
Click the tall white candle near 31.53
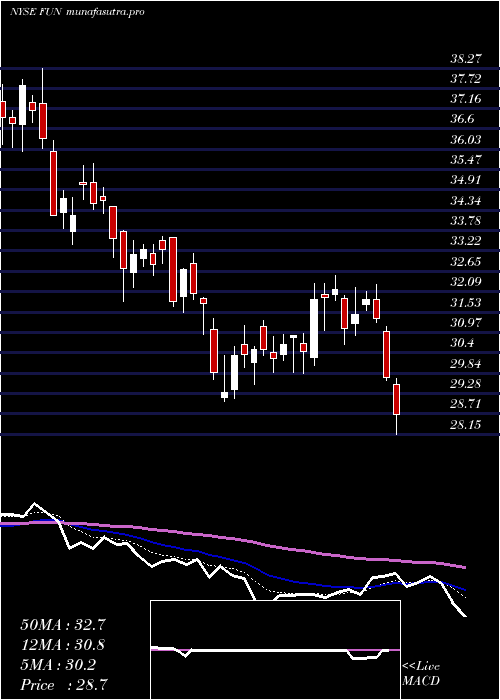click(x=314, y=328)
